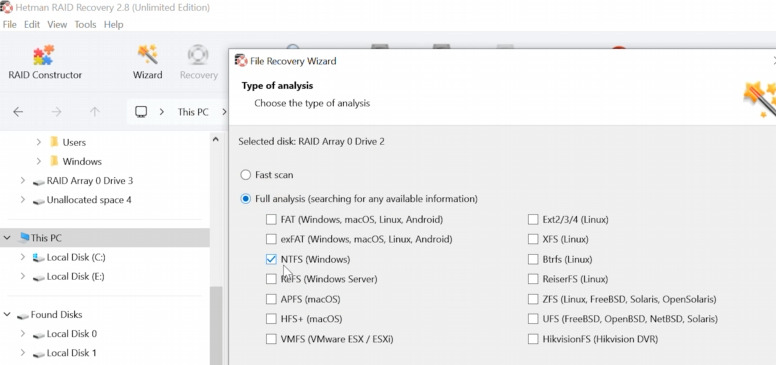Click the up-level navigation arrow
The image size is (776, 365).
pyautogui.click(x=95, y=112)
